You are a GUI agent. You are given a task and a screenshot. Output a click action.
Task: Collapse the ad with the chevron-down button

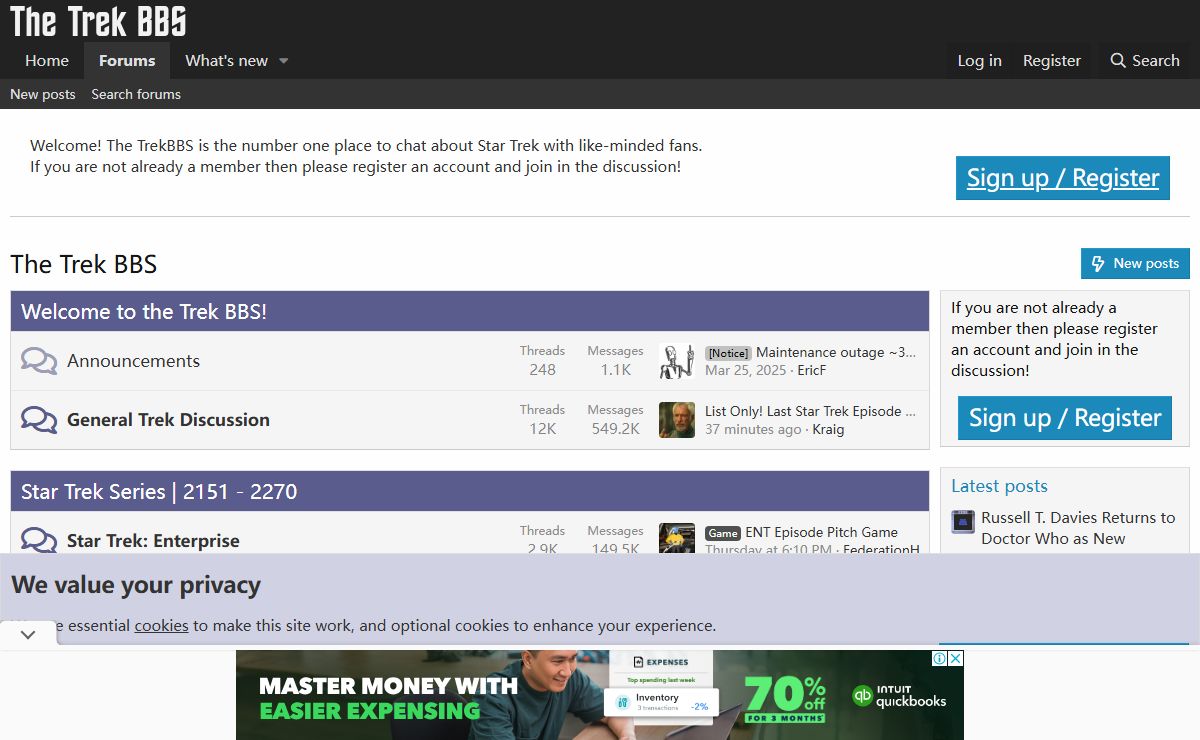[28, 634]
